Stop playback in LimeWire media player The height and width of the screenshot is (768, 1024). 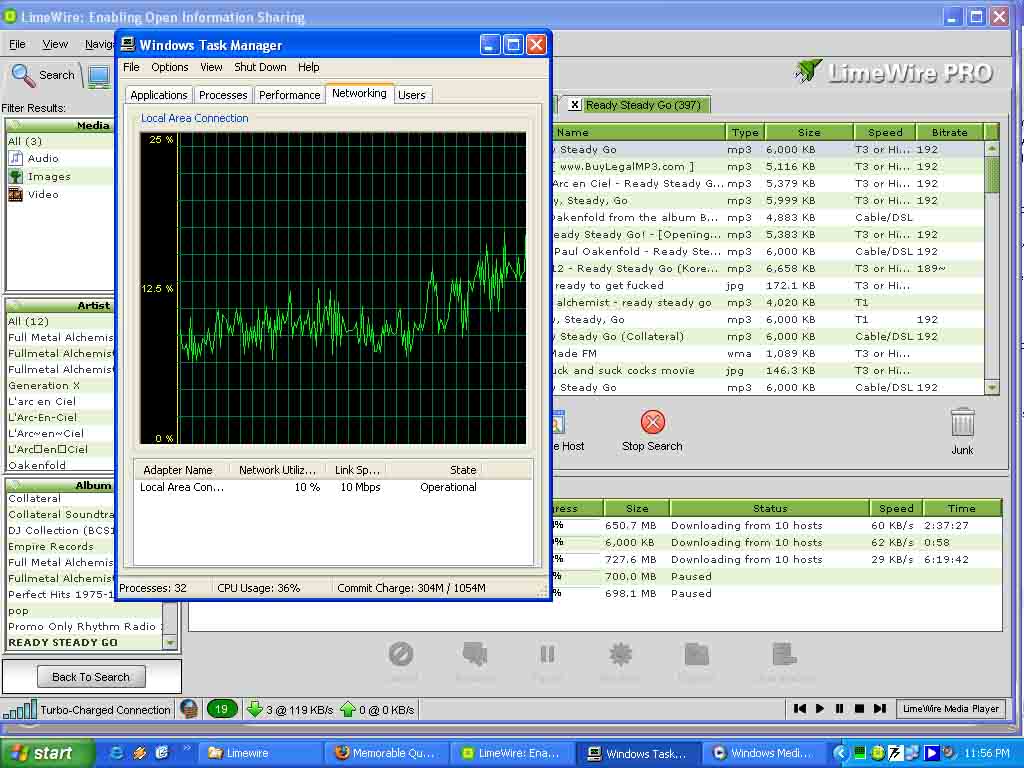[x=859, y=709]
